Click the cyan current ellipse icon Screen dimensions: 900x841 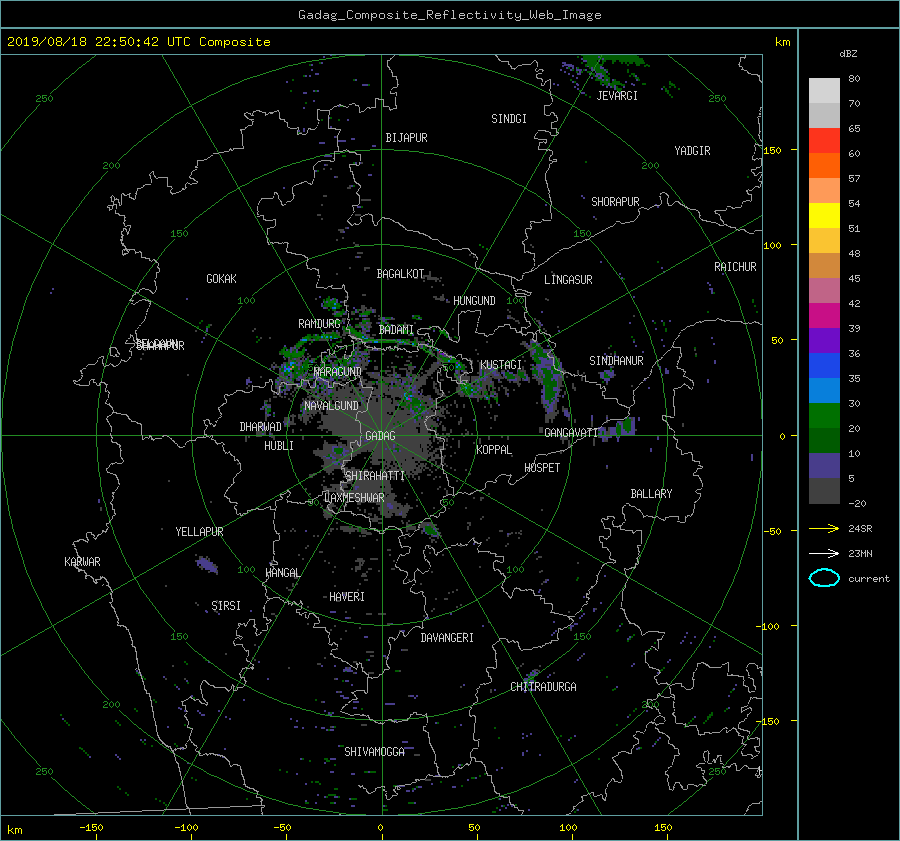pyautogui.click(x=824, y=578)
